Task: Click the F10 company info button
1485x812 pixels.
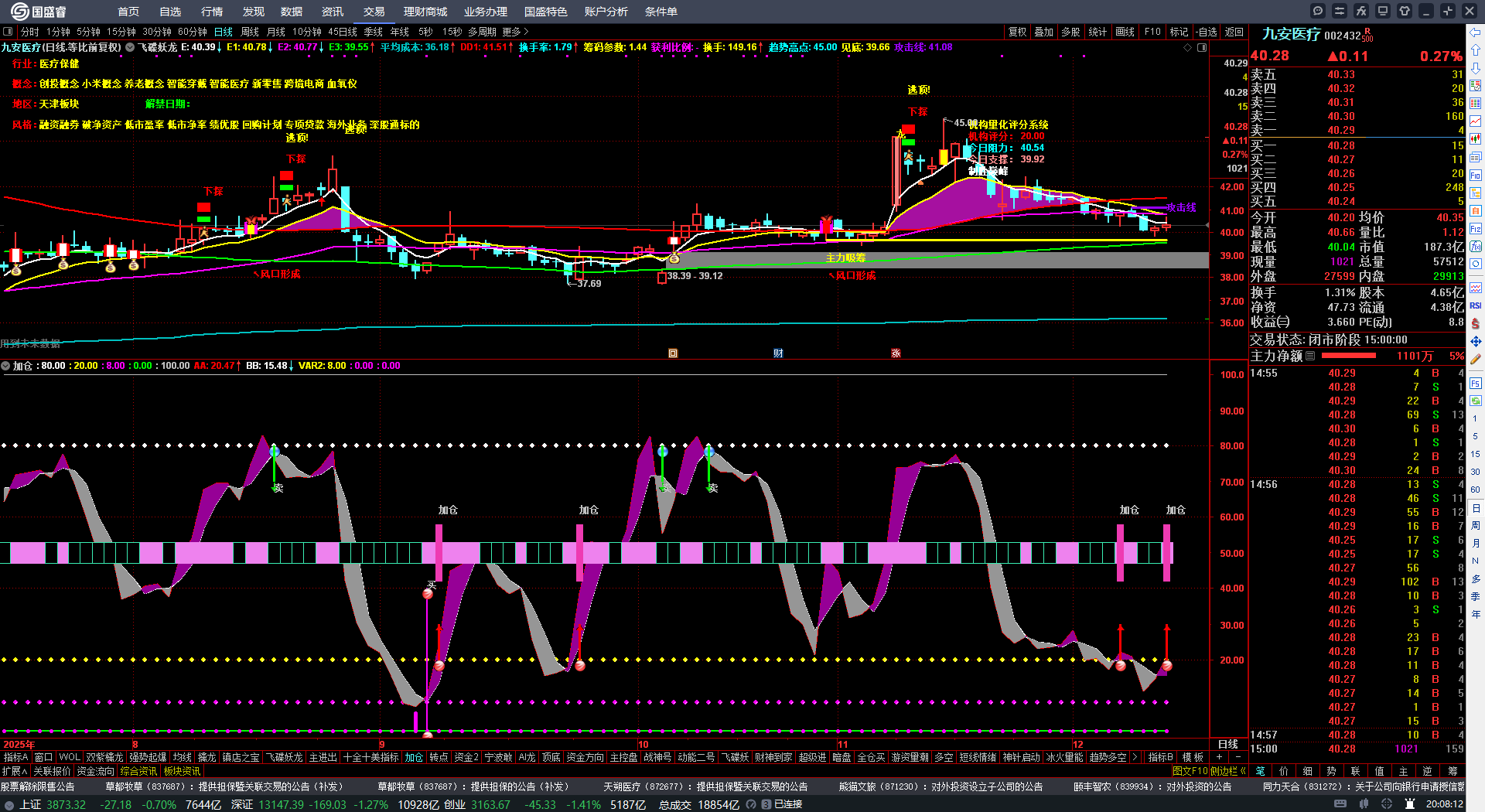Action: (1152, 32)
